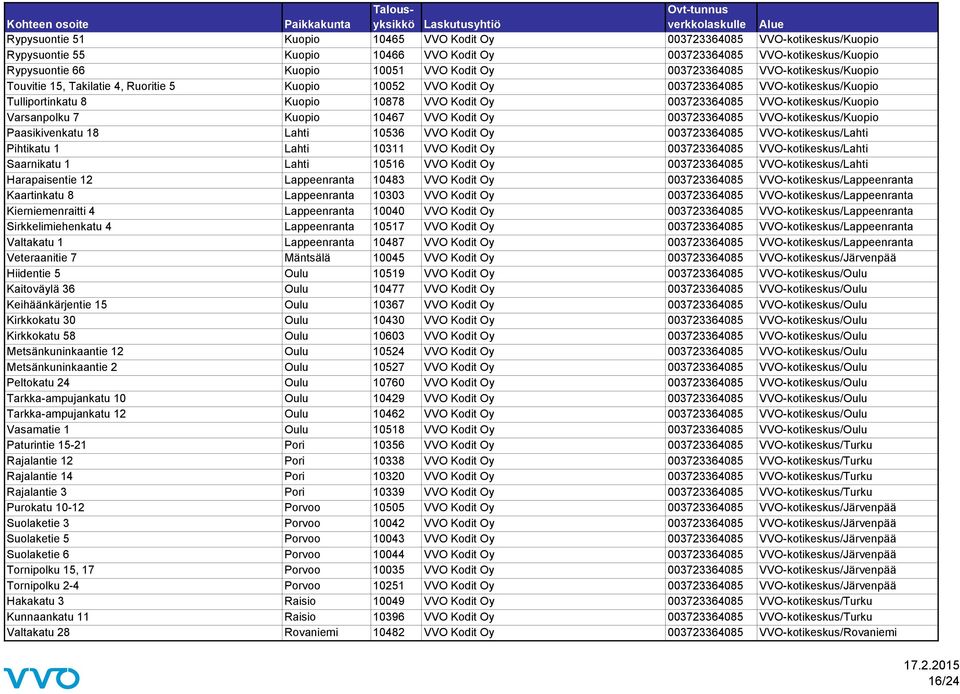Click the 'Talous-yksikkö' column header
The height and width of the screenshot is (694, 960).
pyautogui.click(x=394, y=17)
